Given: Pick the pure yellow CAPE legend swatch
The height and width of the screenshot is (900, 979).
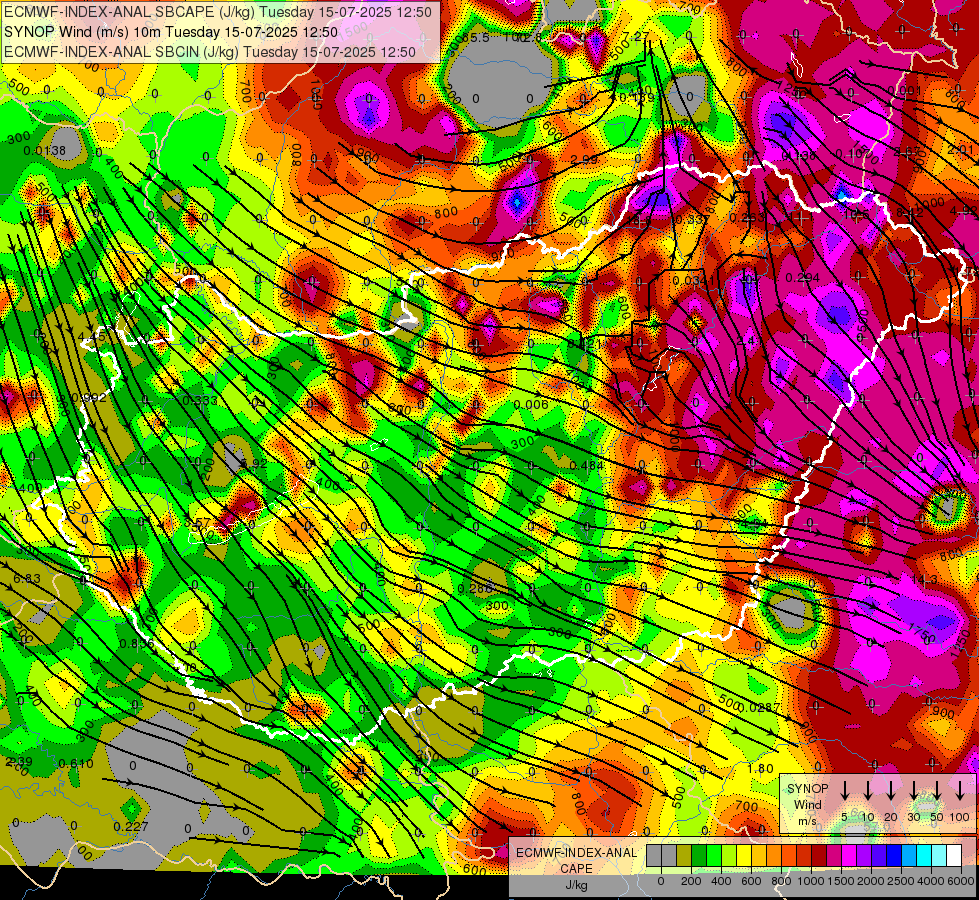Looking at the screenshot, I should [744, 855].
